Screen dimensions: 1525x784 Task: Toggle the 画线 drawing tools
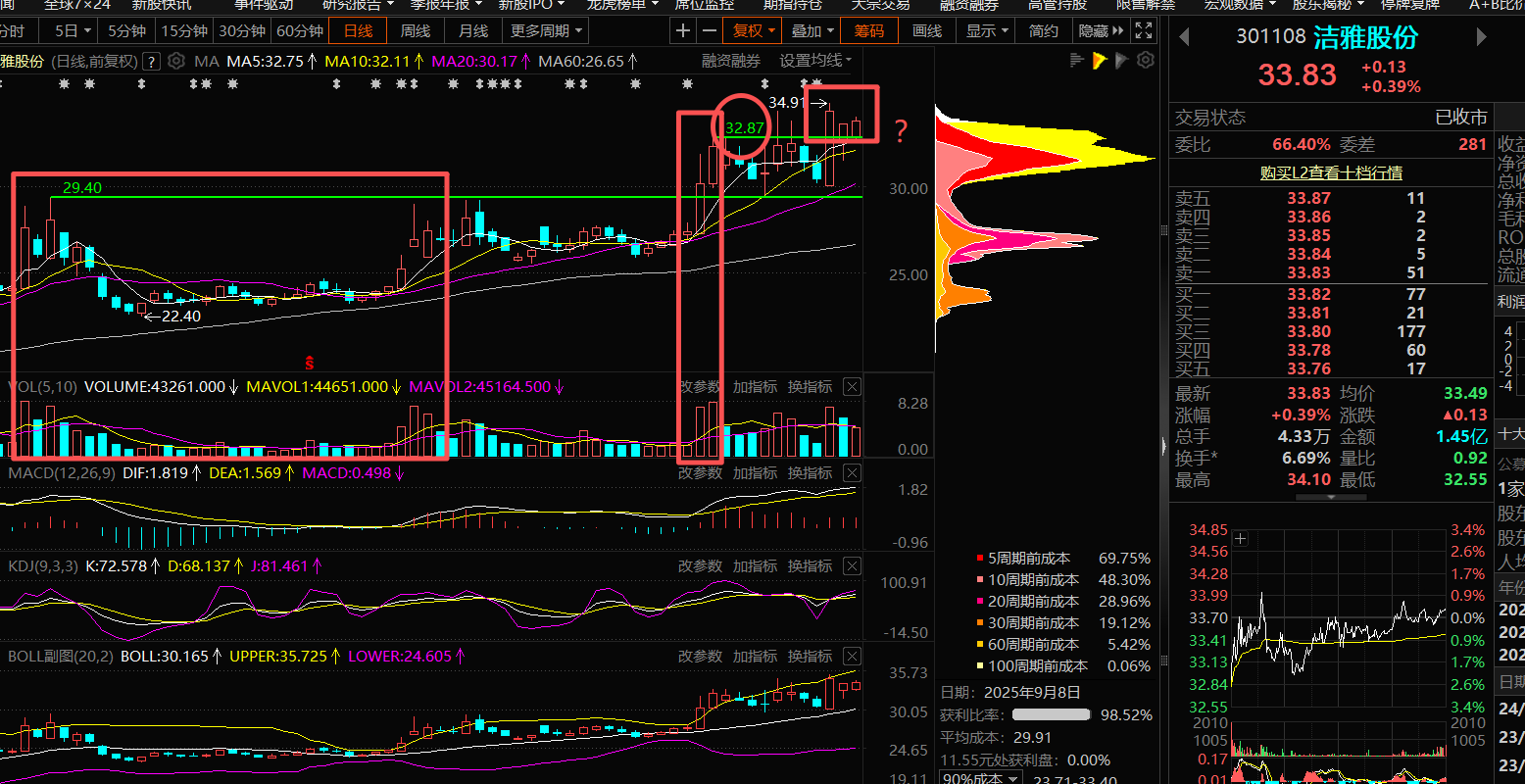pyautogui.click(x=927, y=30)
